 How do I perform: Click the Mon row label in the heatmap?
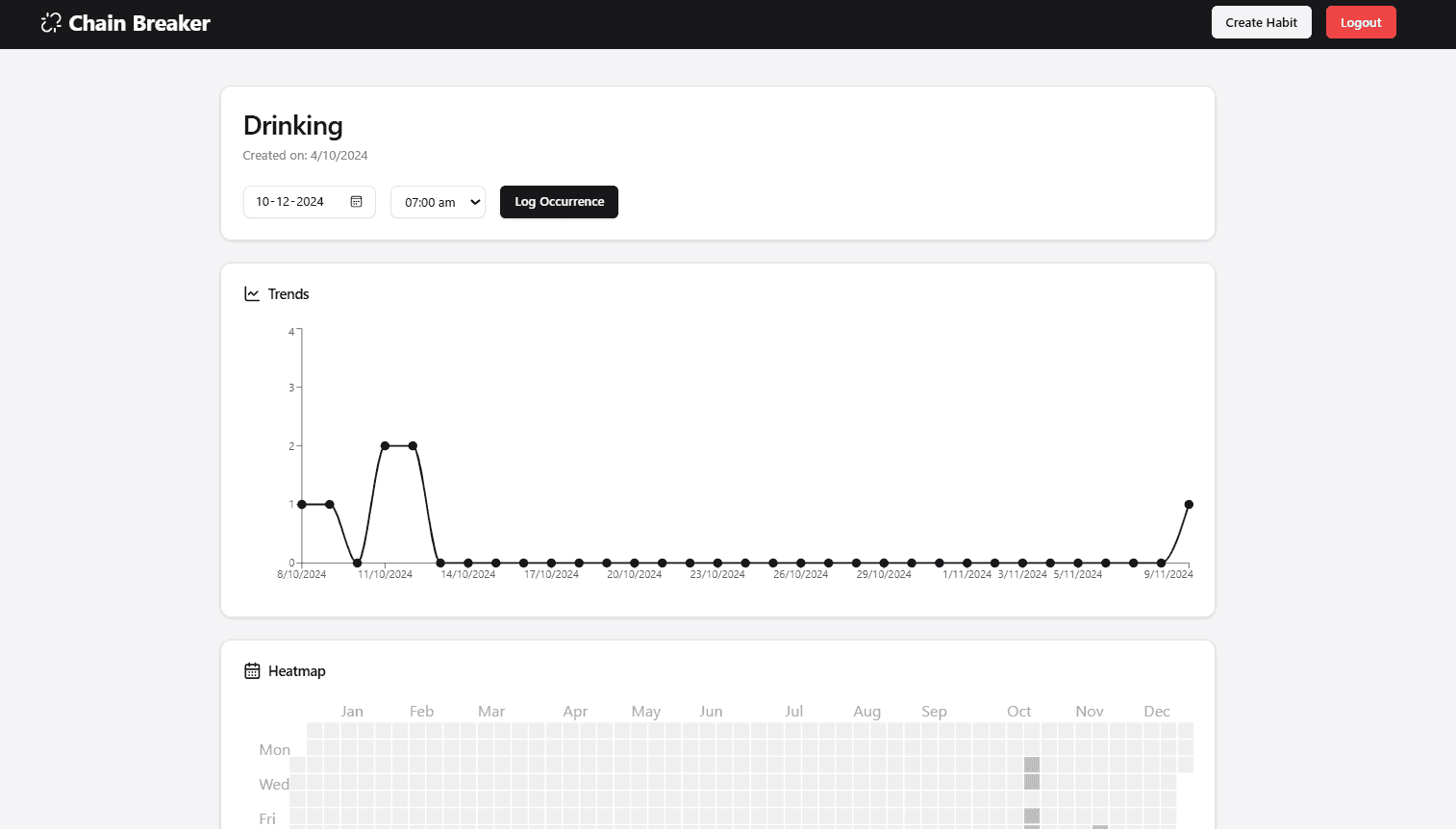(274, 749)
